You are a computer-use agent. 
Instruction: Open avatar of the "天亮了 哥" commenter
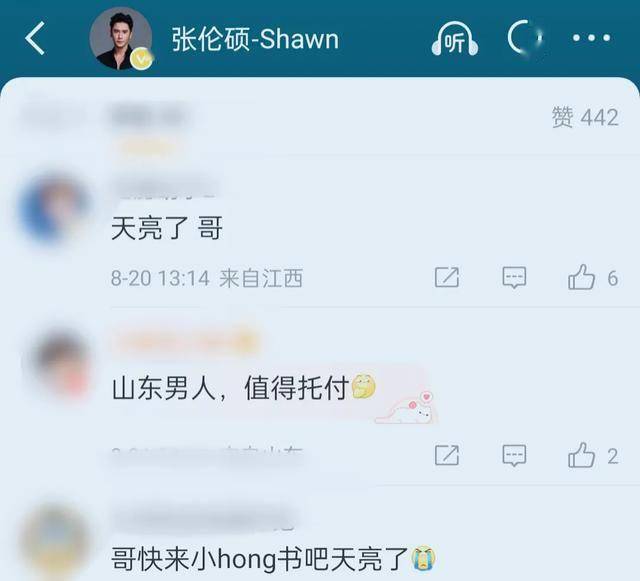pyautogui.click(x=54, y=208)
